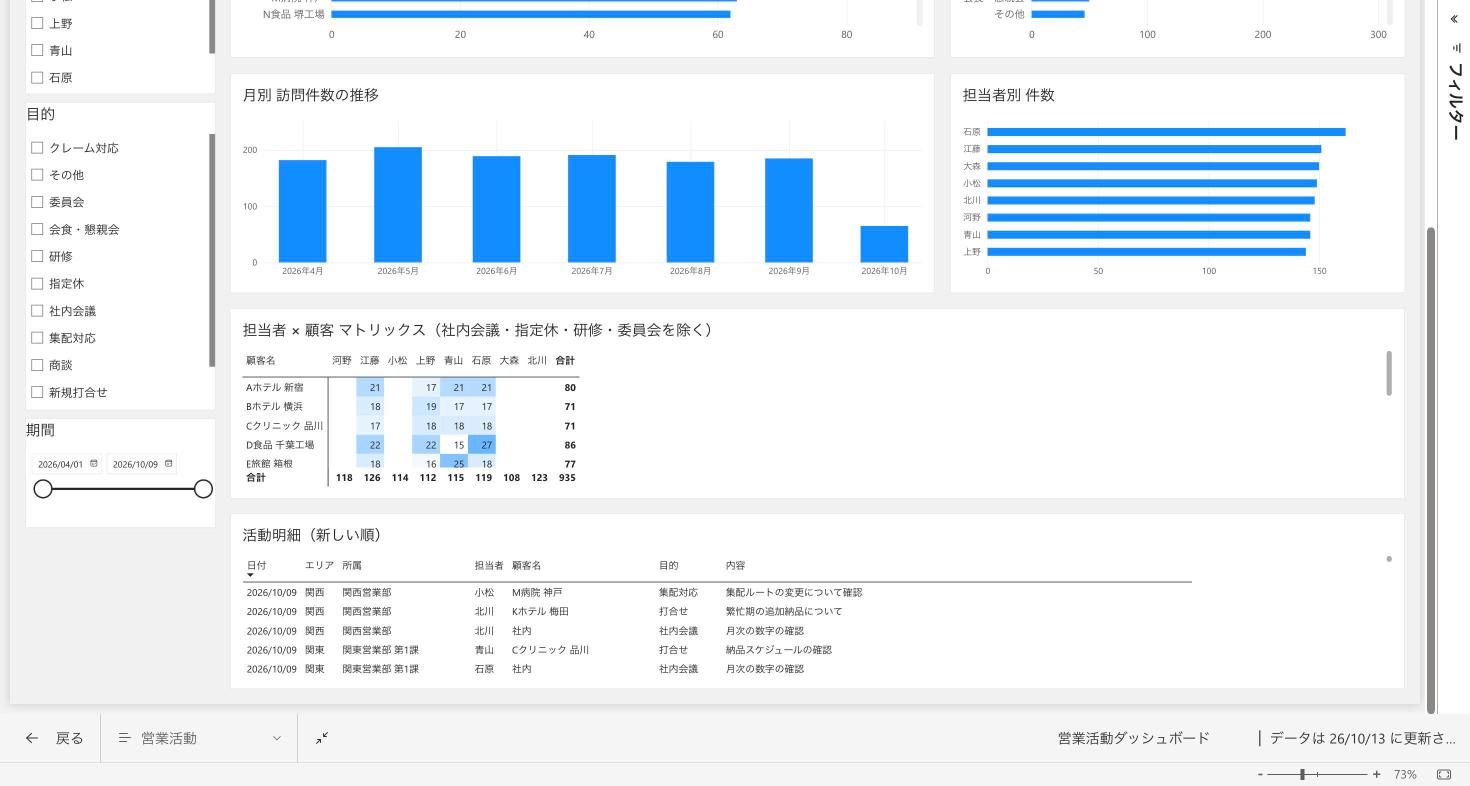Toggle the 新規打合せ checkbox
1470x786 pixels.
click(37, 391)
